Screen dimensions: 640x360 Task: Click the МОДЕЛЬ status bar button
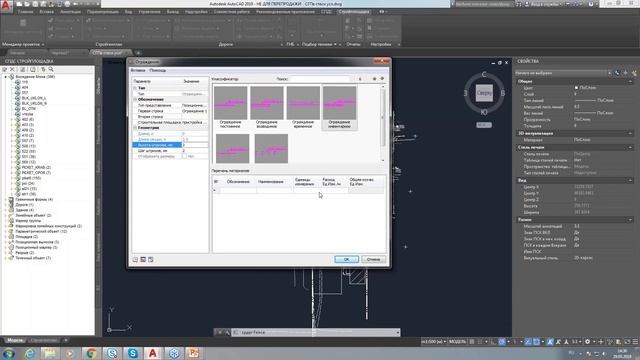click(x=458, y=342)
